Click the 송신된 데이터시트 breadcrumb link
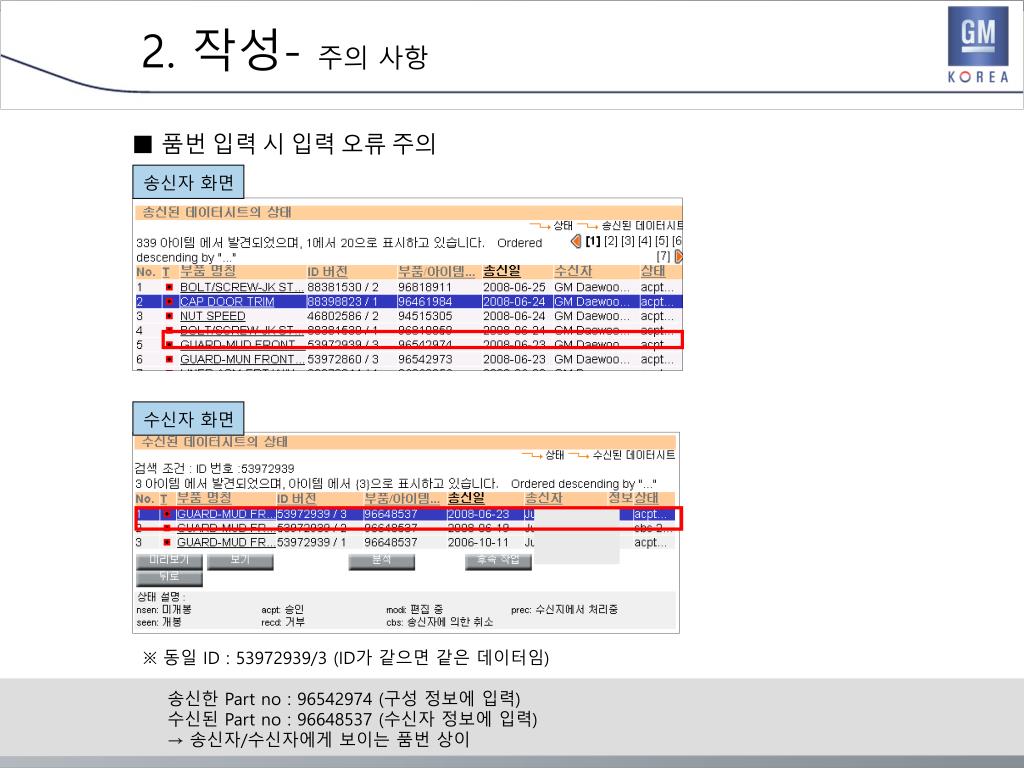1024x768 pixels. click(642, 225)
